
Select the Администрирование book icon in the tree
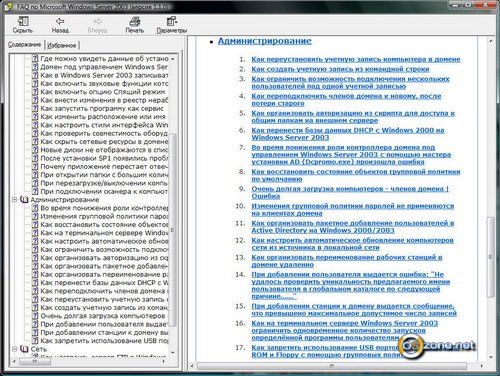pyautogui.click(x=24, y=200)
